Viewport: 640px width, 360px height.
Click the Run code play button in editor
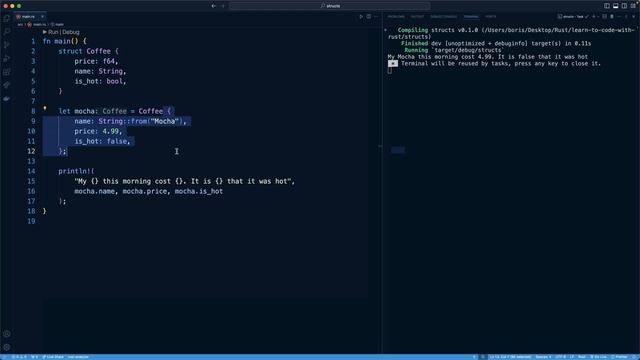coord(361,17)
